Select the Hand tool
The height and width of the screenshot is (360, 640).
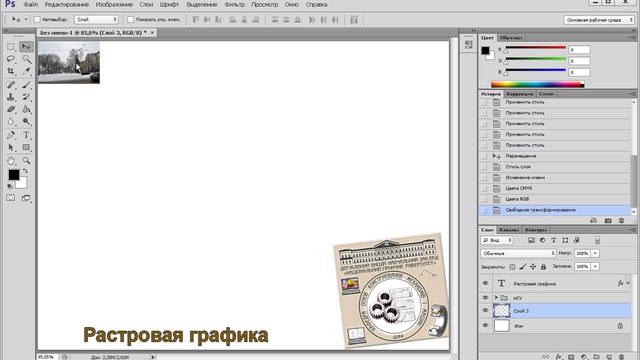[x=11, y=161]
